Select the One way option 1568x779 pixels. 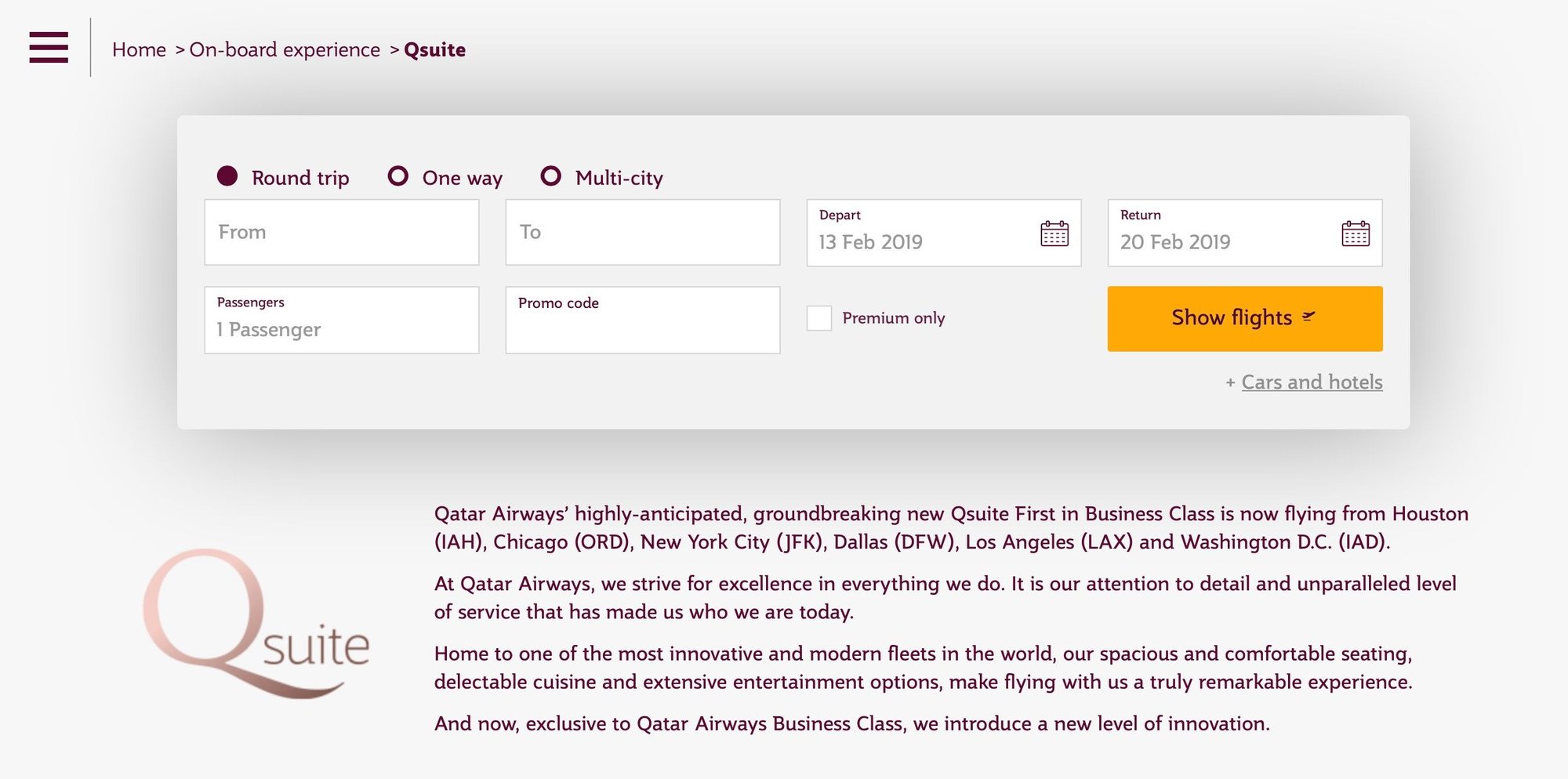click(x=398, y=176)
